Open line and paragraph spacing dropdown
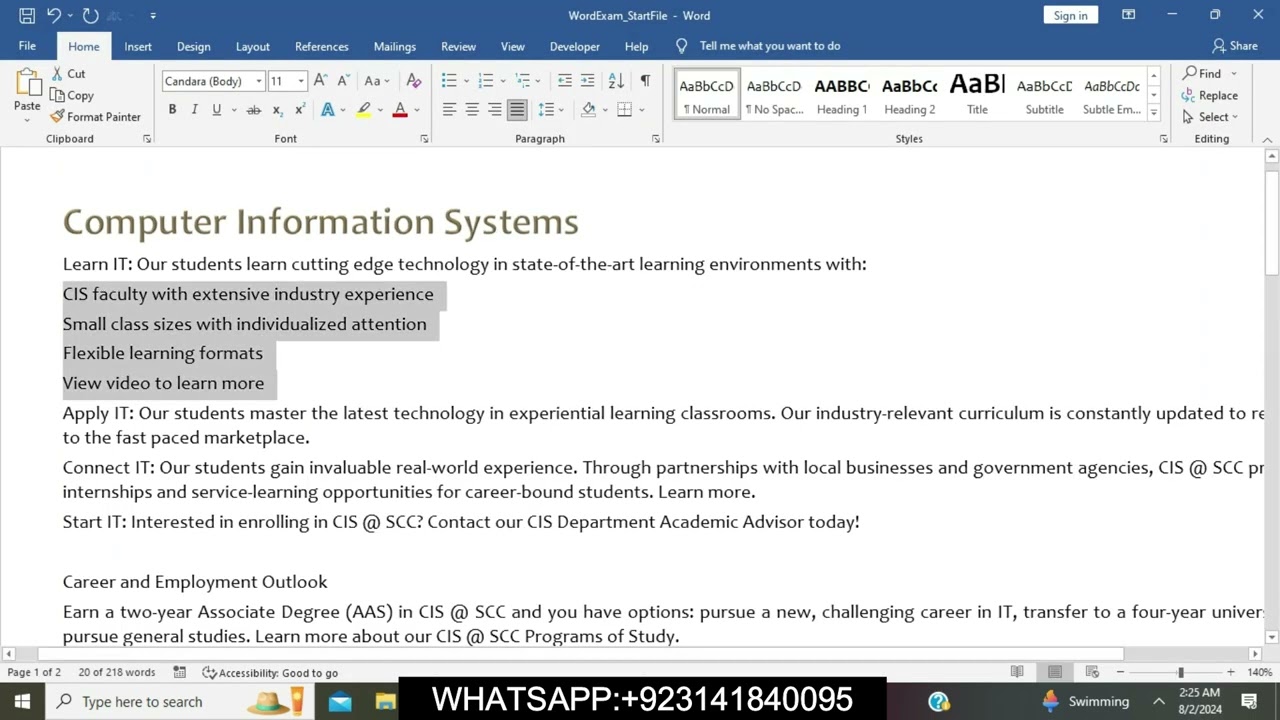 tap(550, 110)
